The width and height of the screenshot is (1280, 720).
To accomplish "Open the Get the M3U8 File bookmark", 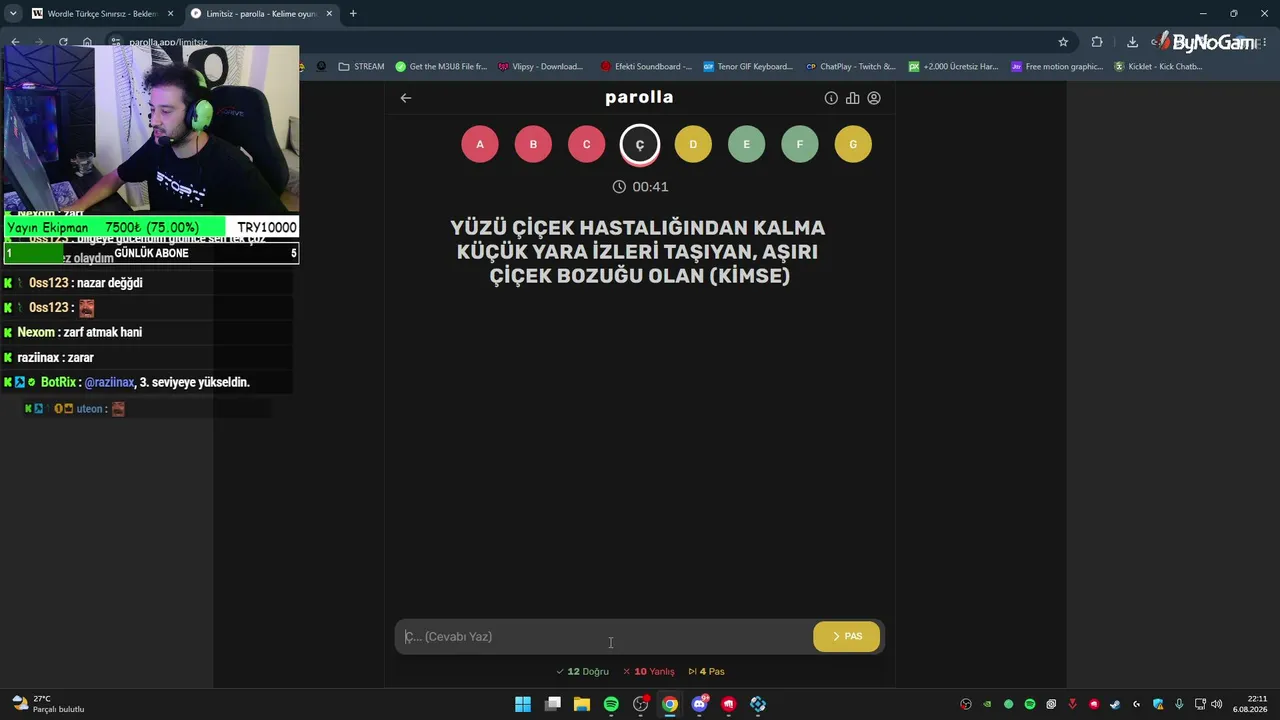I will [x=441, y=67].
